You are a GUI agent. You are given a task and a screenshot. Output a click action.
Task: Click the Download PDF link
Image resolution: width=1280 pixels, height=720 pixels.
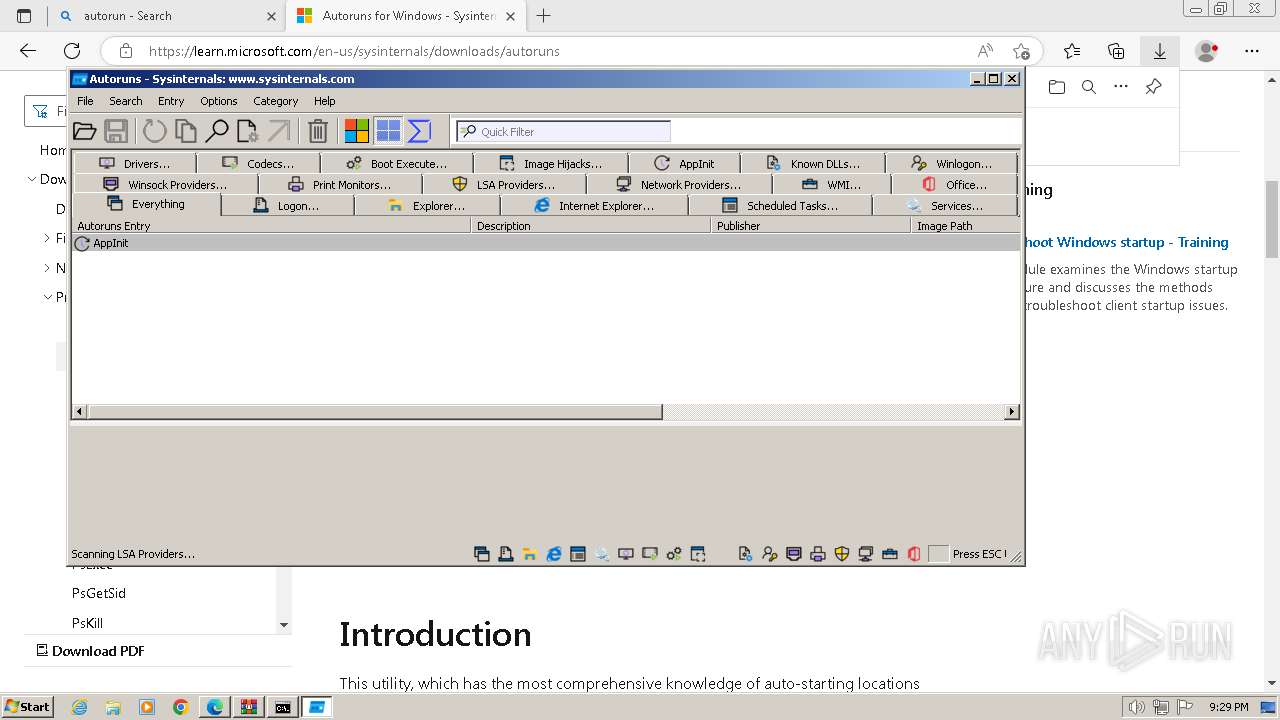[x=90, y=651]
